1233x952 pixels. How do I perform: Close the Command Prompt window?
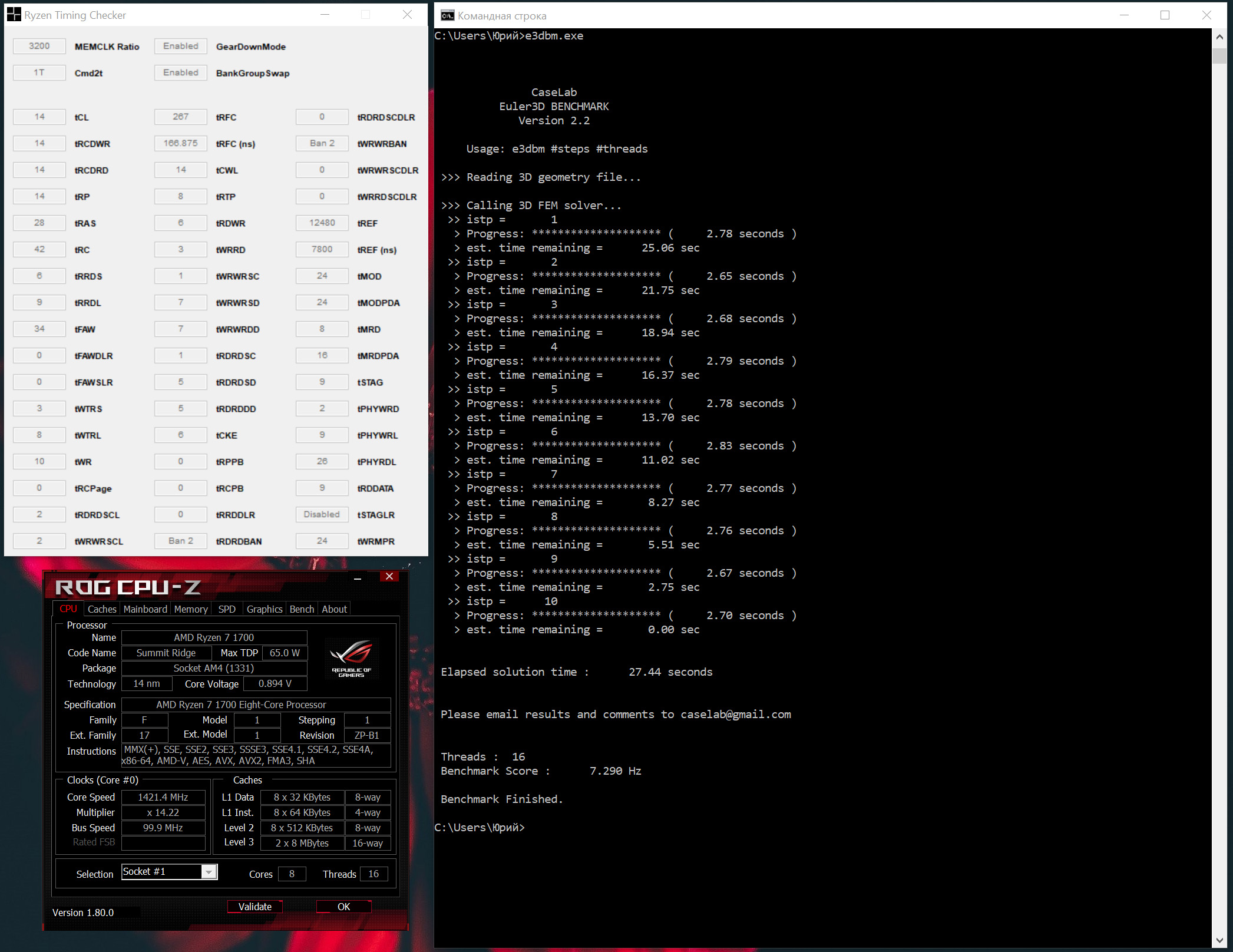(x=1206, y=15)
